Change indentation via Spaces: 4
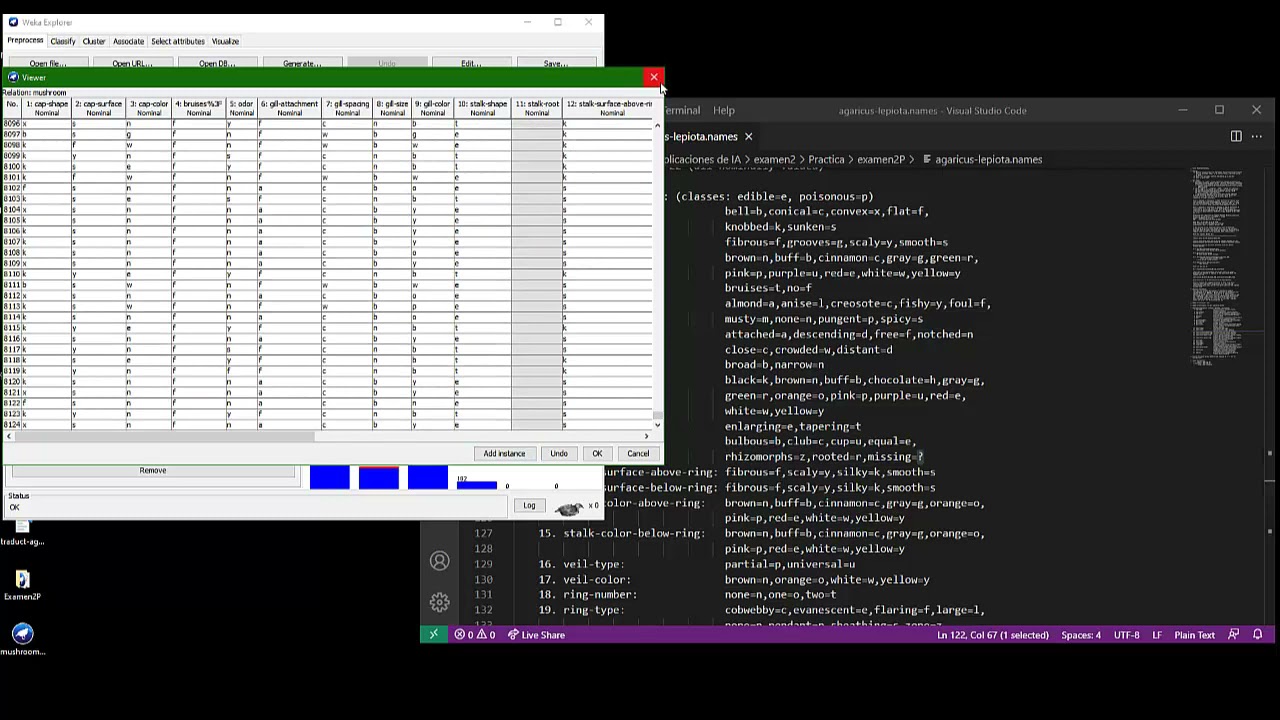The image size is (1280, 720). tap(1081, 635)
